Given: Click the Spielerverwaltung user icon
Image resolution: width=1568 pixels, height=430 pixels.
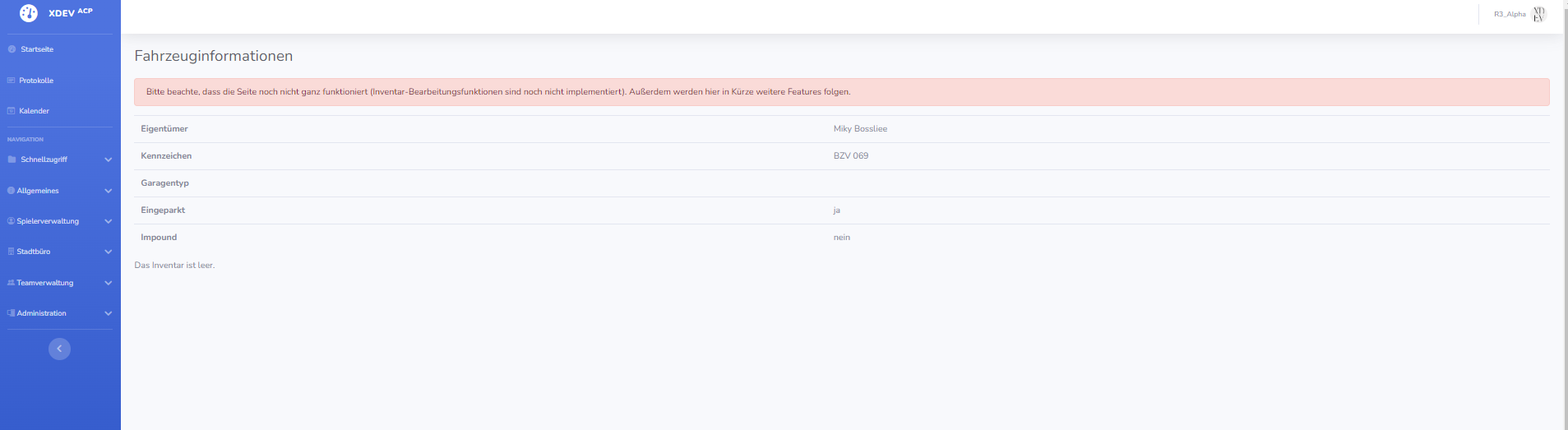Looking at the screenshot, I should (11, 221).
